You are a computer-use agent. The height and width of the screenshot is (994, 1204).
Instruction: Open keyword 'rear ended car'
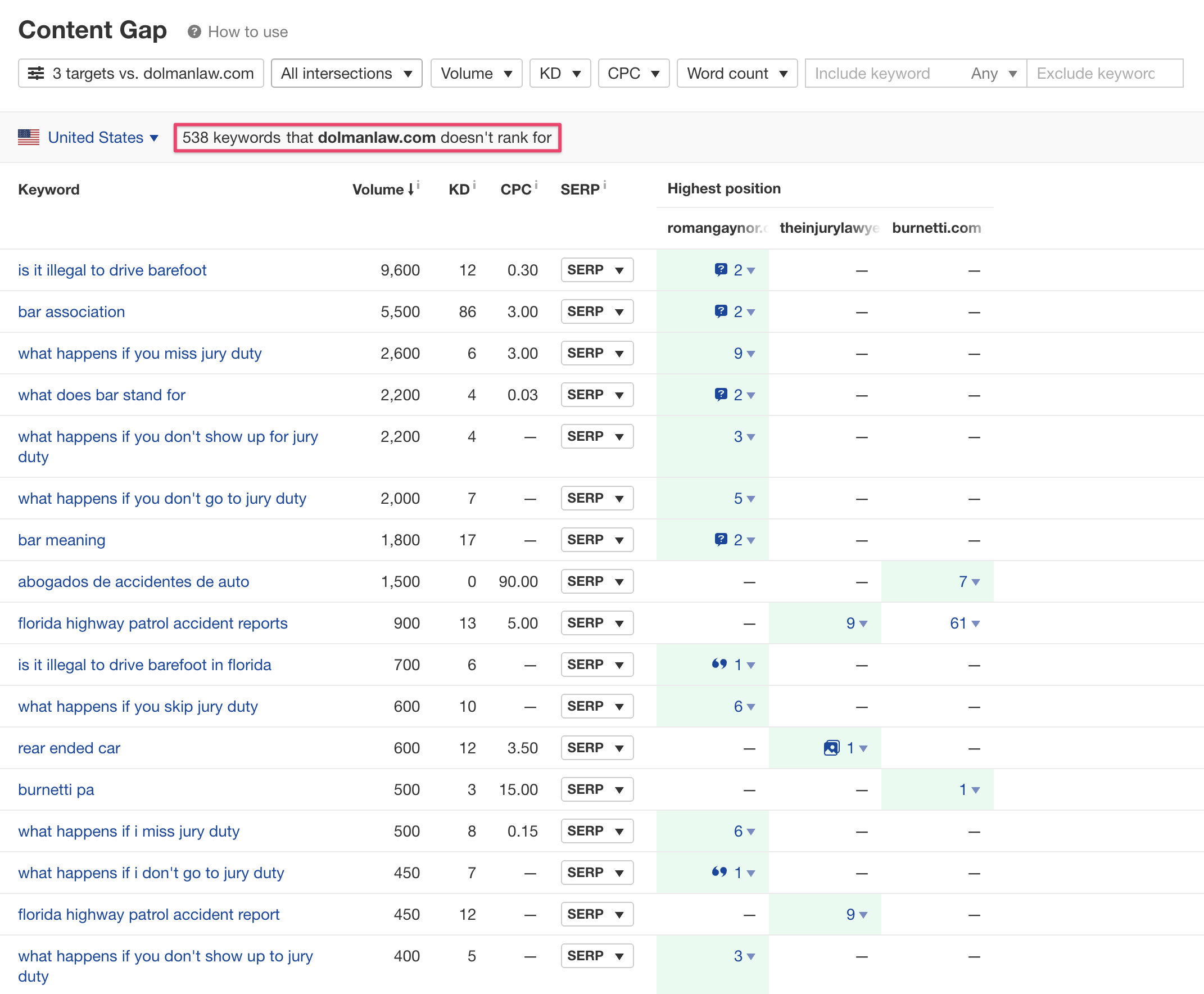click(69, 748)
